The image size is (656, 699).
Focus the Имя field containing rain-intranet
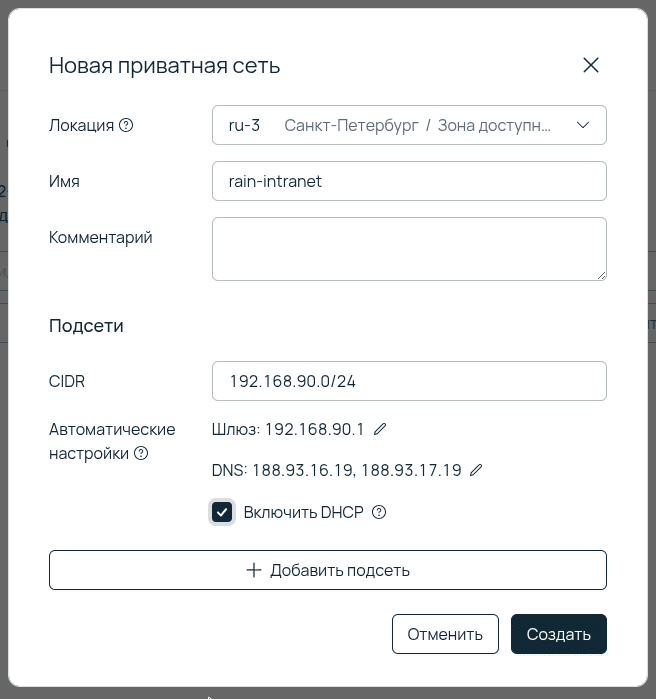coord(409,182)
